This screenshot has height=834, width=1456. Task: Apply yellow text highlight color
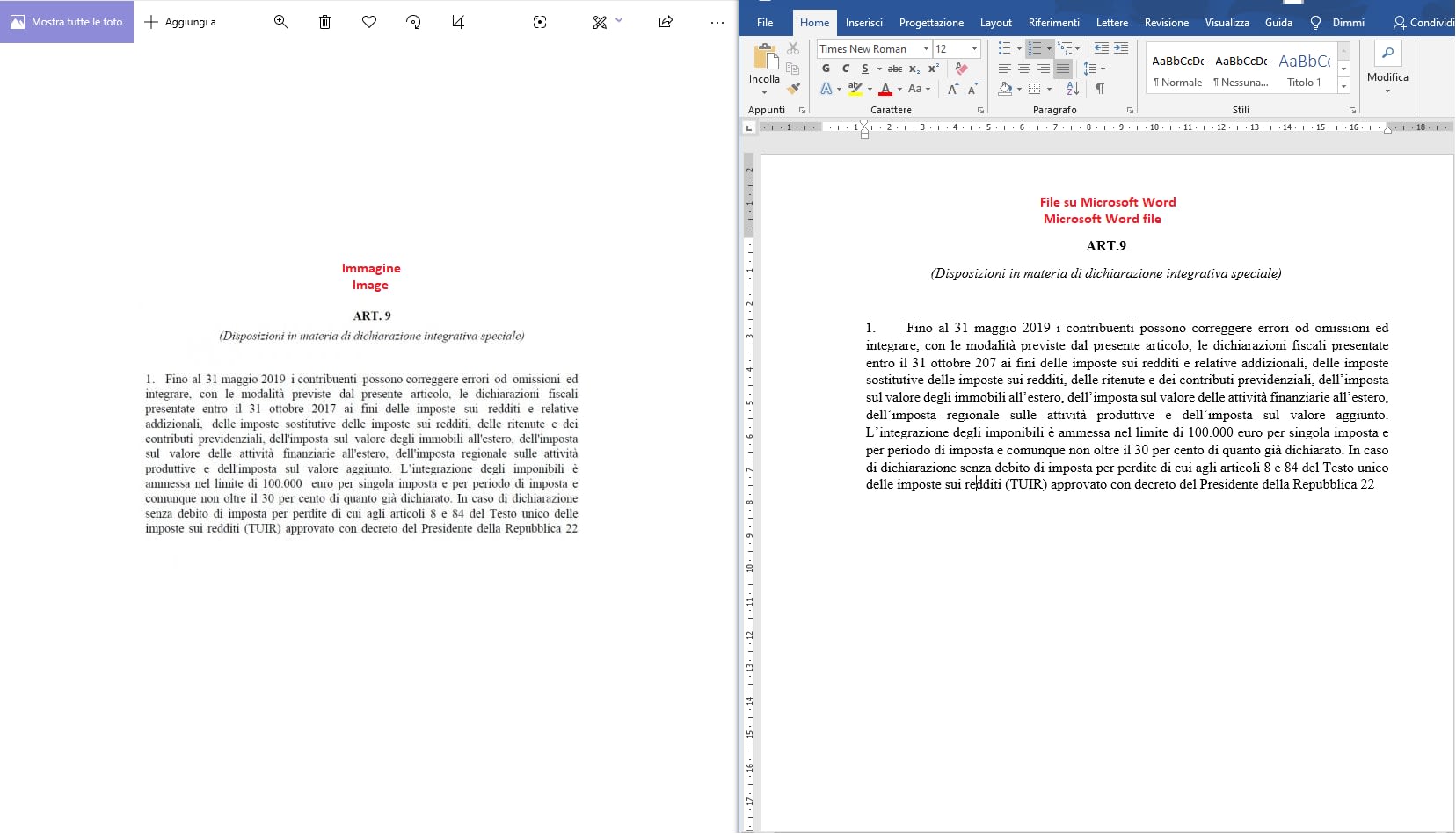point(855,89)
